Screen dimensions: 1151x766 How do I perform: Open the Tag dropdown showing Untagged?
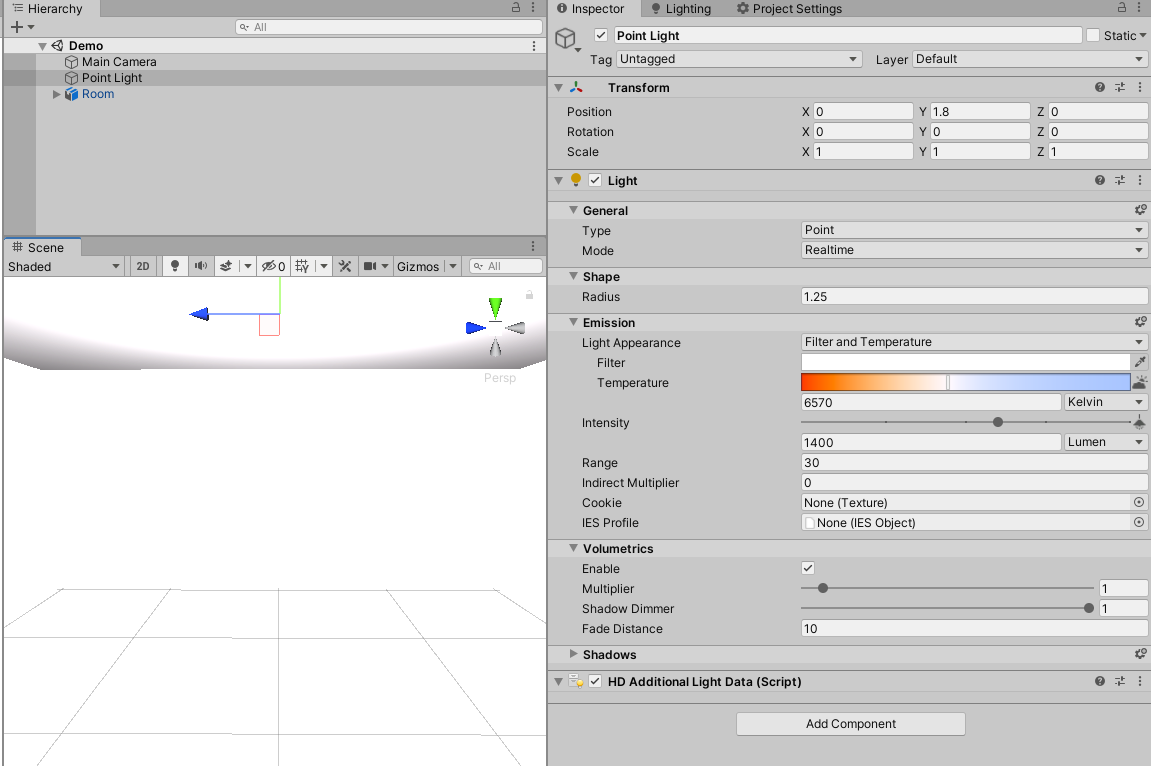pos(738,59)
